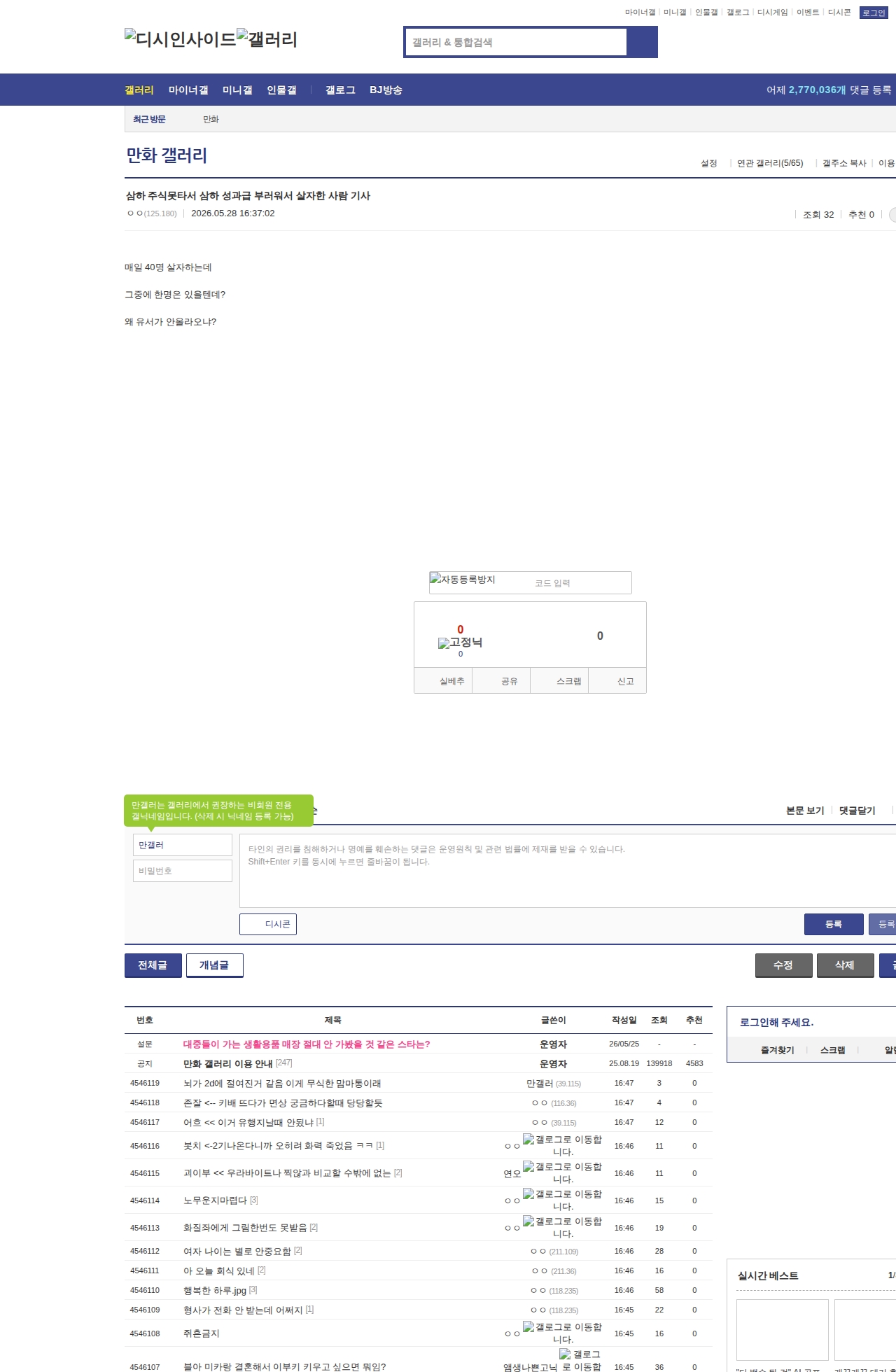The image size is (896, 1372).
Task: Open gallog icon in row 4546113
Action: pyautogui.click(x=563, y=1228)
